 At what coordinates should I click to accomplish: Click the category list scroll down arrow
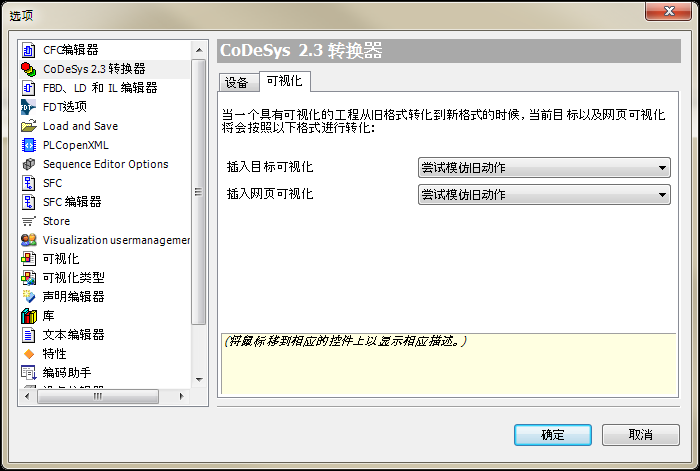click(199, 380)
